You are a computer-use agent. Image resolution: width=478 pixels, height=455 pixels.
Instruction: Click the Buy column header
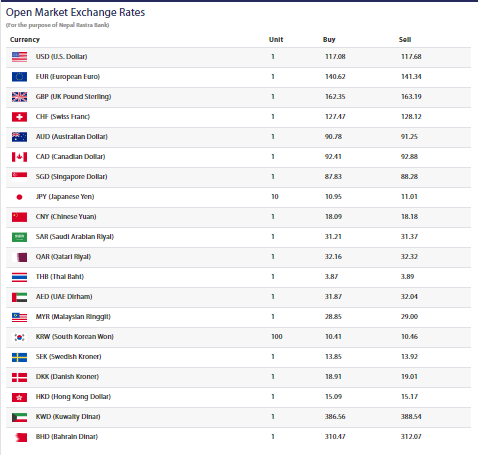(329, 40)
